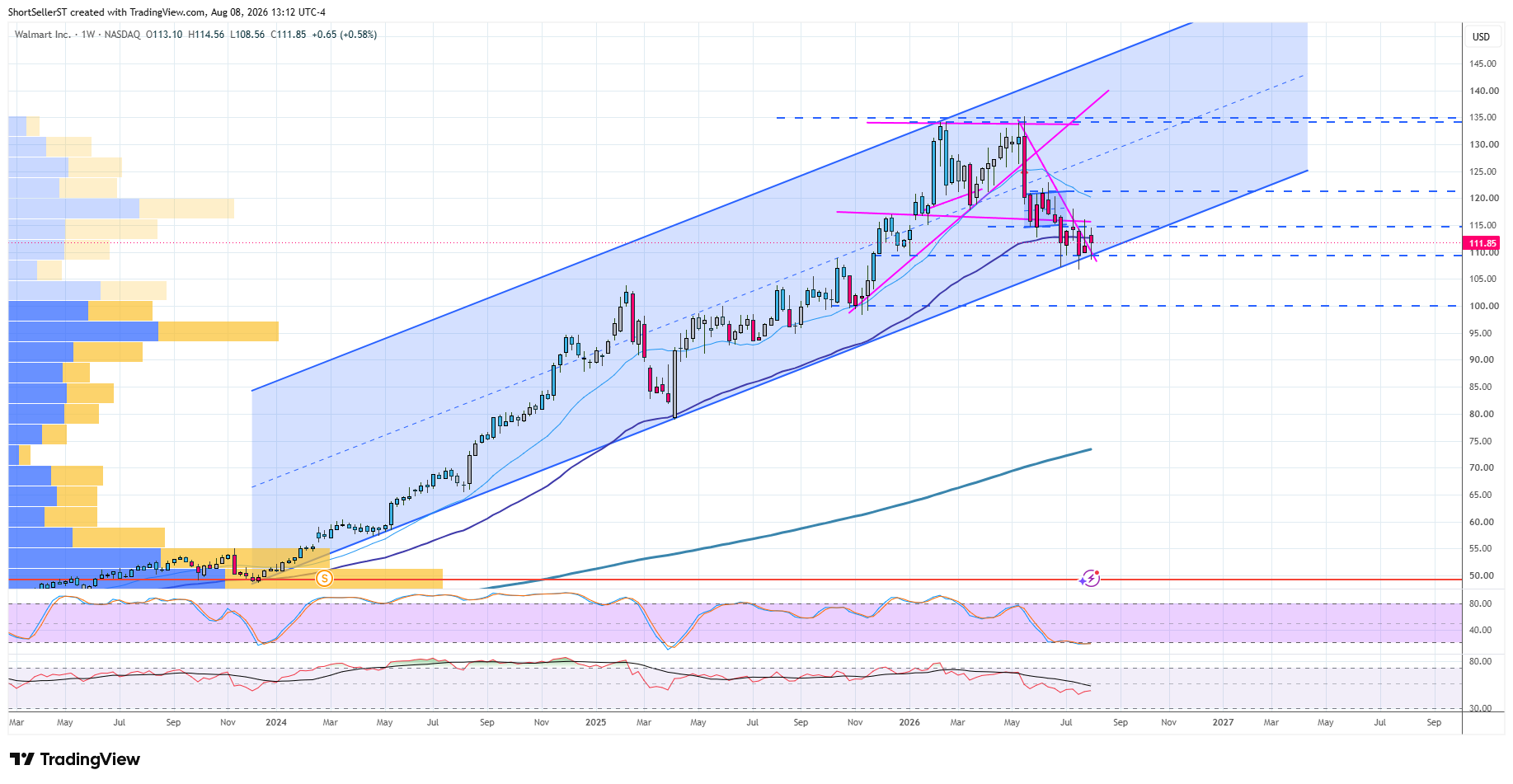Click the 65.00 price axis label
This screenshot has width=1513, height=784.
(x=1481, y=495)
